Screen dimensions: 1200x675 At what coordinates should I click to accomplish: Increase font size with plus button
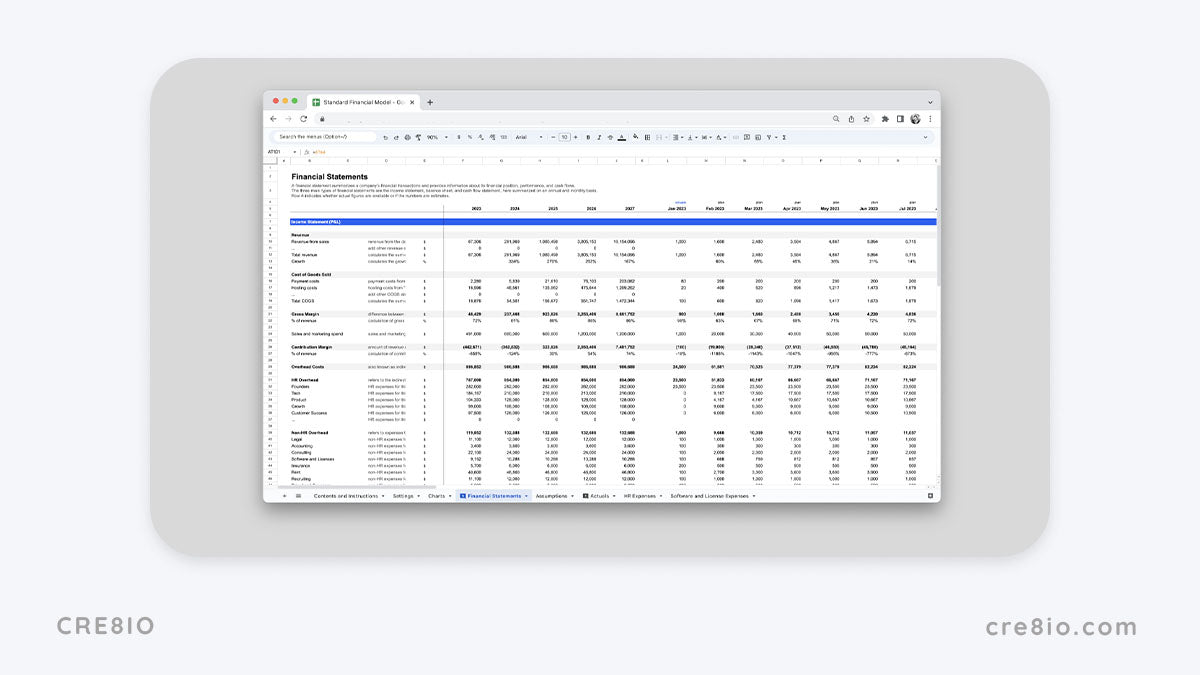click(575, 137)
